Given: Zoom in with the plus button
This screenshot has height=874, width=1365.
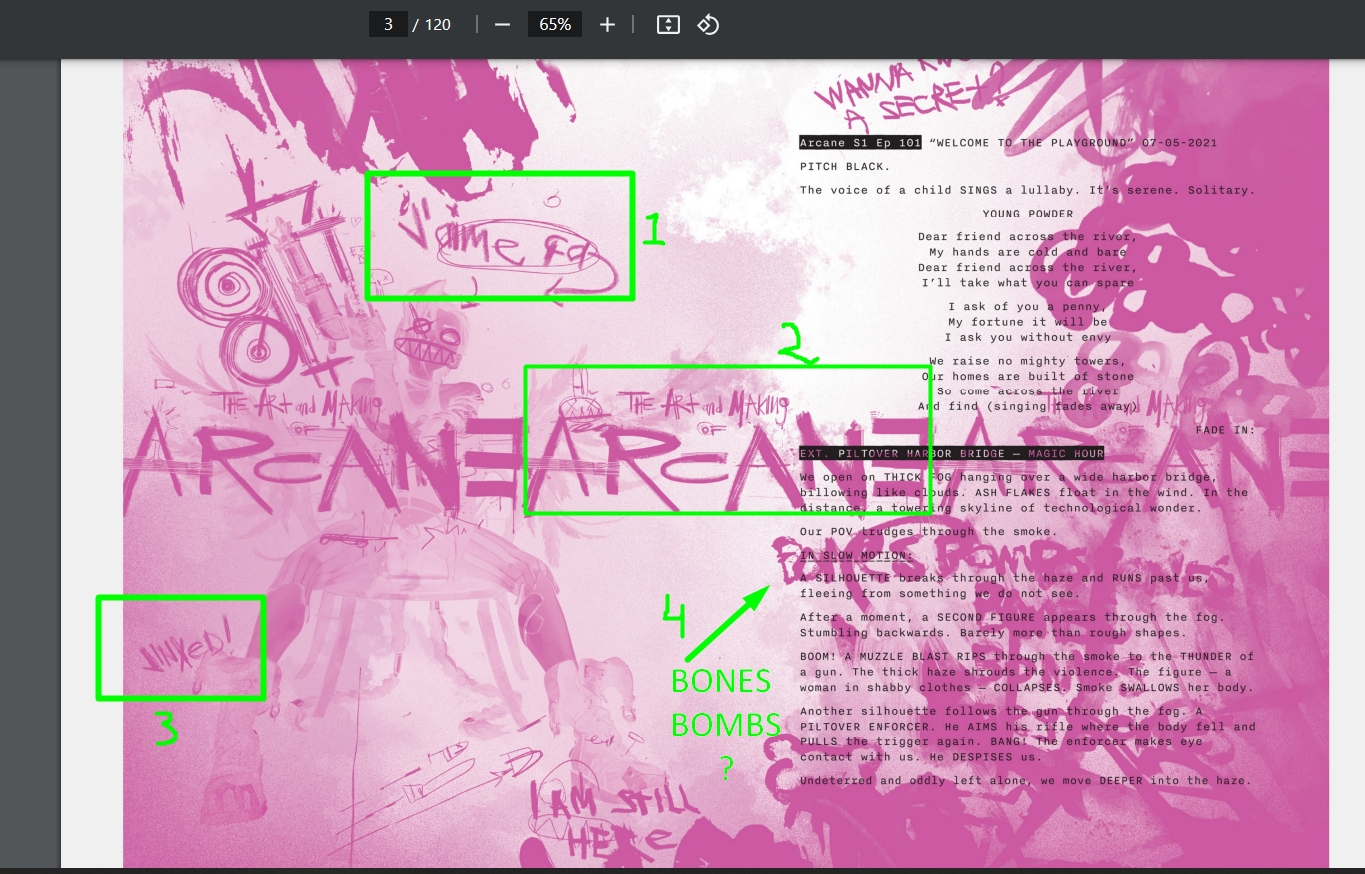Looking at the screenshot, I should click(607, 24).
